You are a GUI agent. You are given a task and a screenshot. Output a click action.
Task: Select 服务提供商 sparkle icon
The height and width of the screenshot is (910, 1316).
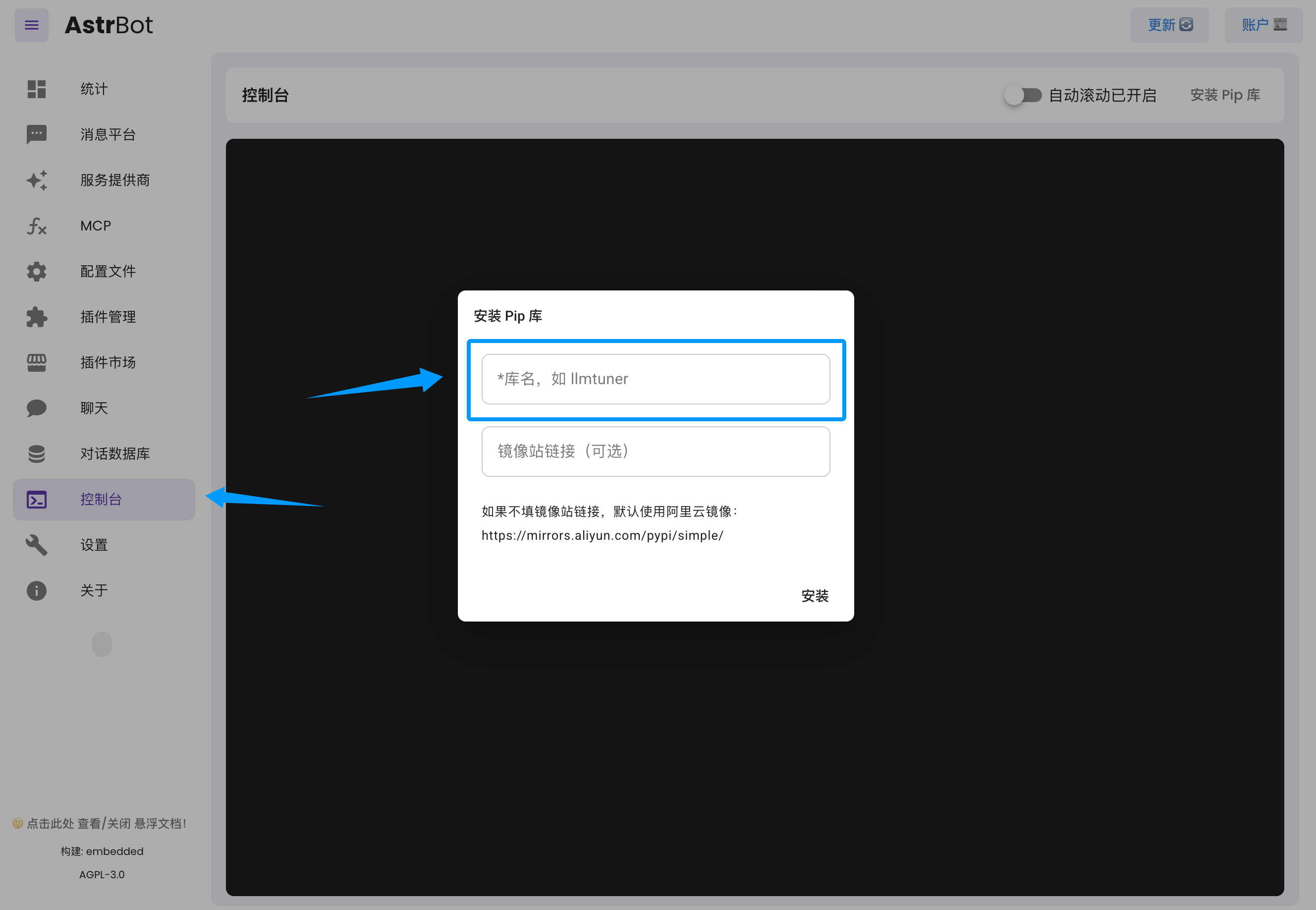(37, 180)
